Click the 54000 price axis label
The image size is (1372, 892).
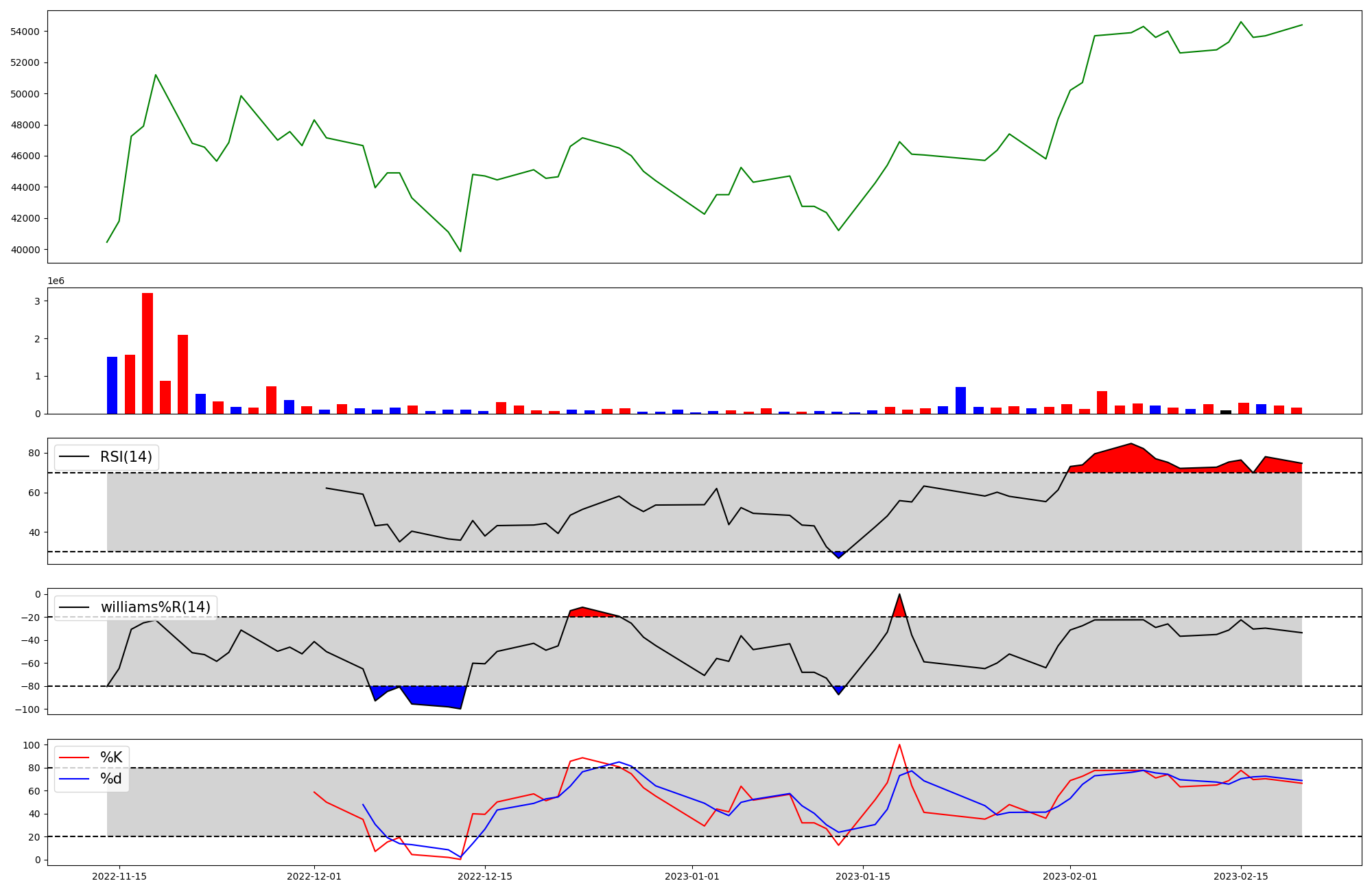coord(25,32)
